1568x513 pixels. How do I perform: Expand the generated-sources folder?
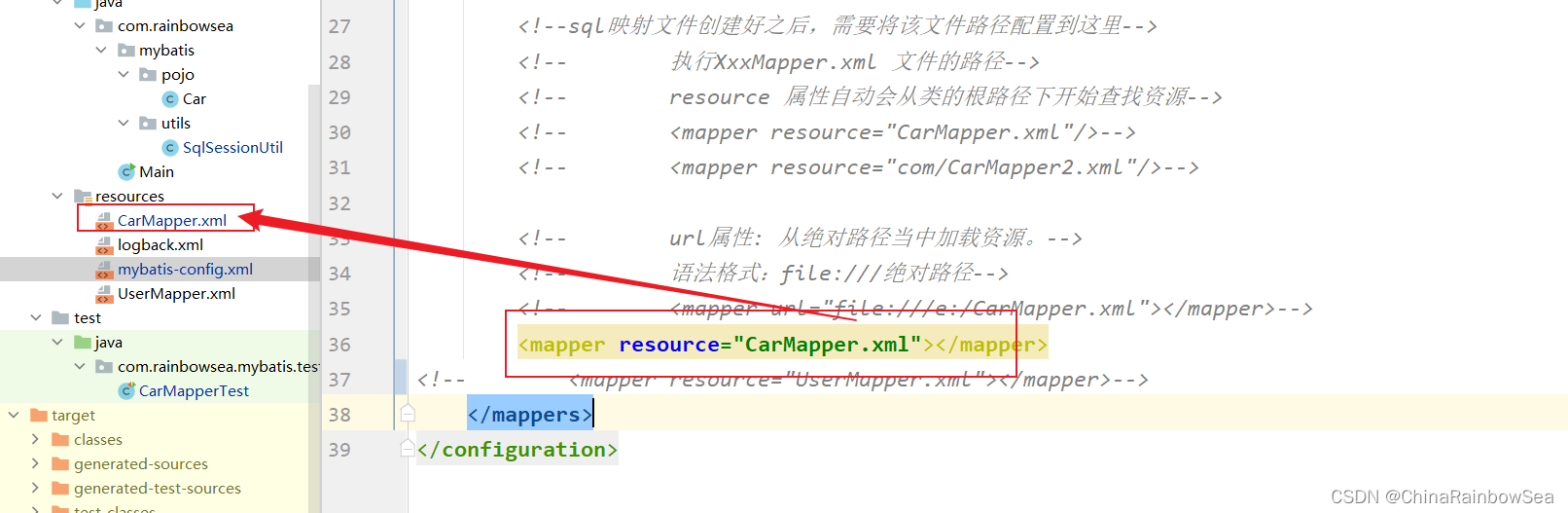pyautogui.click(x=36, y=464)
